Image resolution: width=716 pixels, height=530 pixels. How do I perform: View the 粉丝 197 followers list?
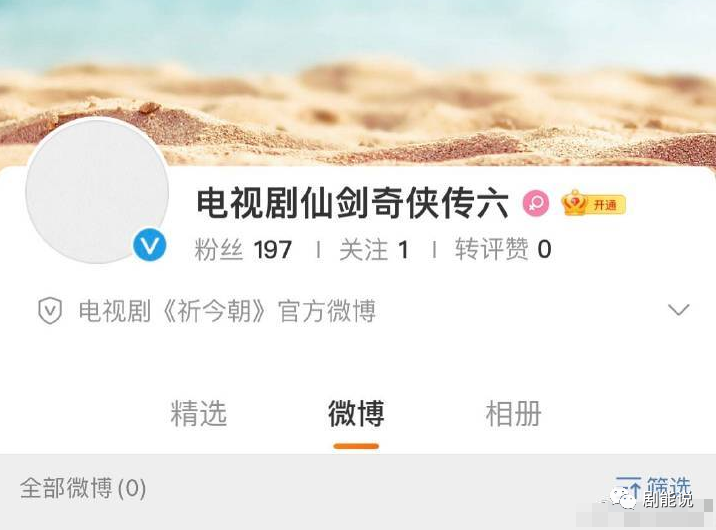point(243,250)
